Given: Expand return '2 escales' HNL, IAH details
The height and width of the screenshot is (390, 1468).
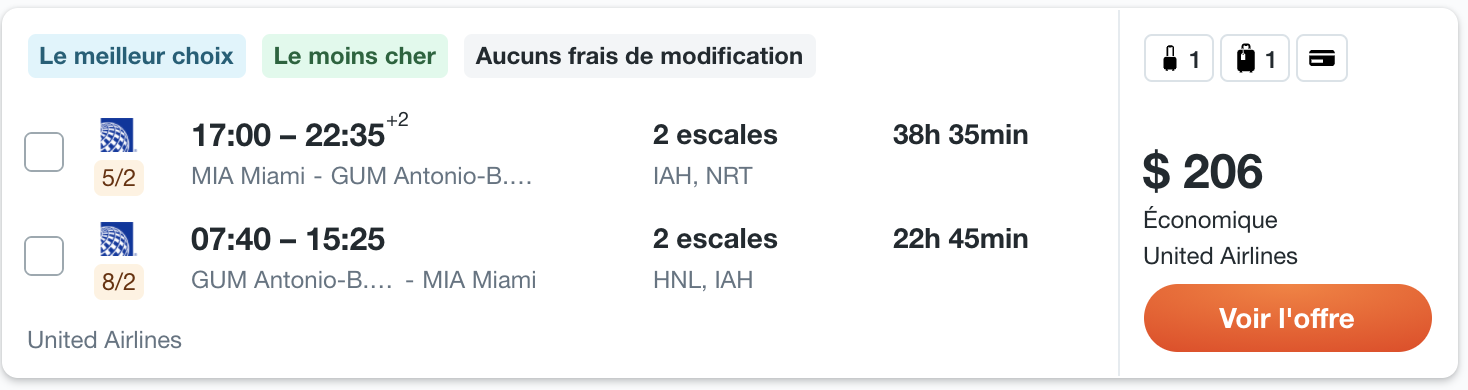Looking at the screenshot, I should pyautogui.click(x=715, y=260).
